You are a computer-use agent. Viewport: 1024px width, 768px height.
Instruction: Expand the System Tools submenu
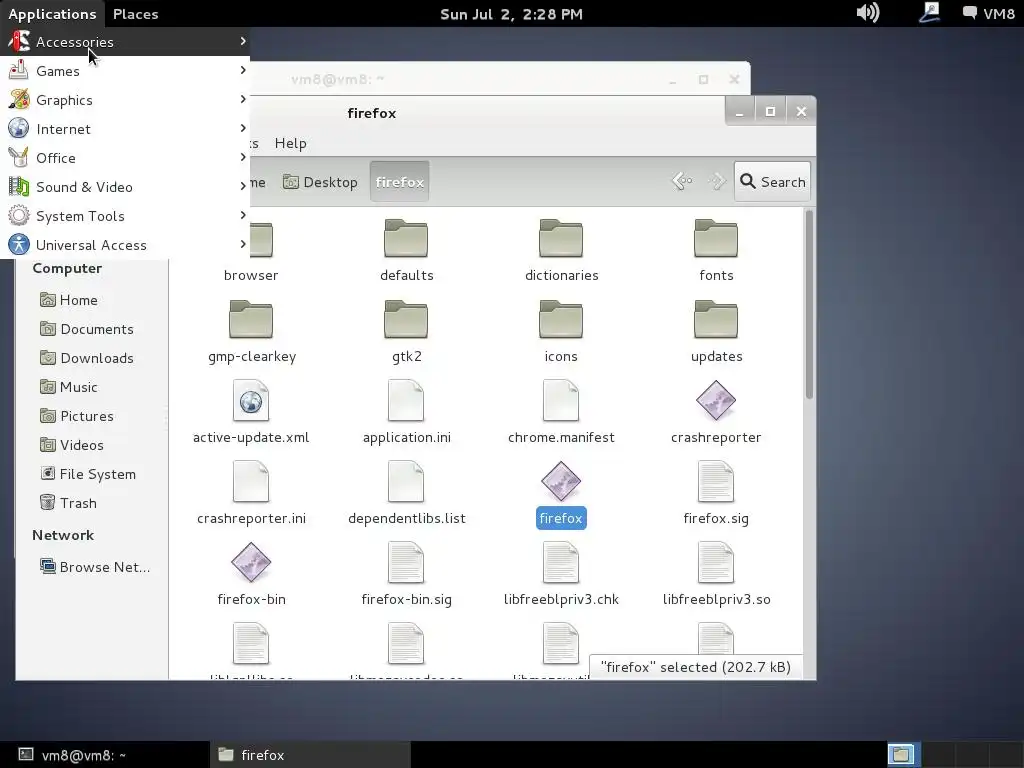(125, 216)
